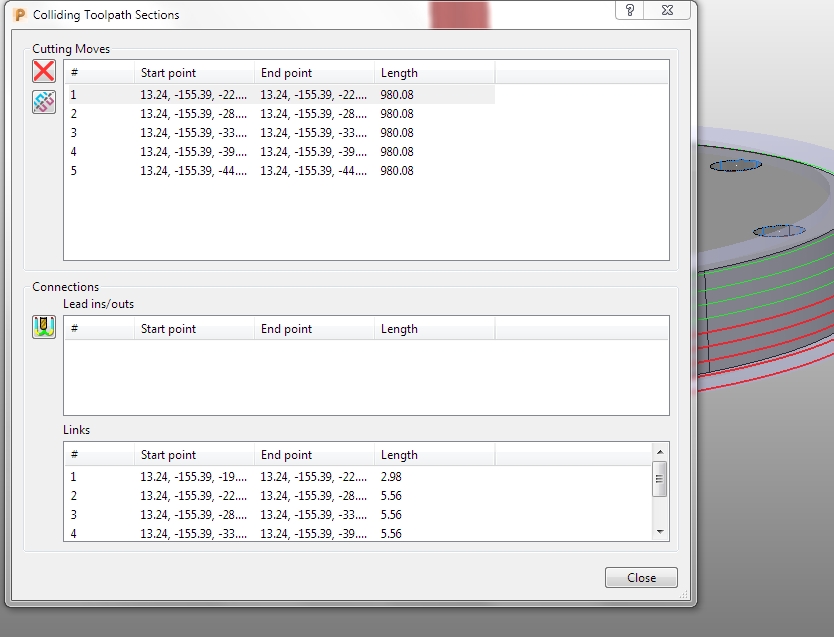Click the End point column header in Cutting Moves

tap(286, 72)
